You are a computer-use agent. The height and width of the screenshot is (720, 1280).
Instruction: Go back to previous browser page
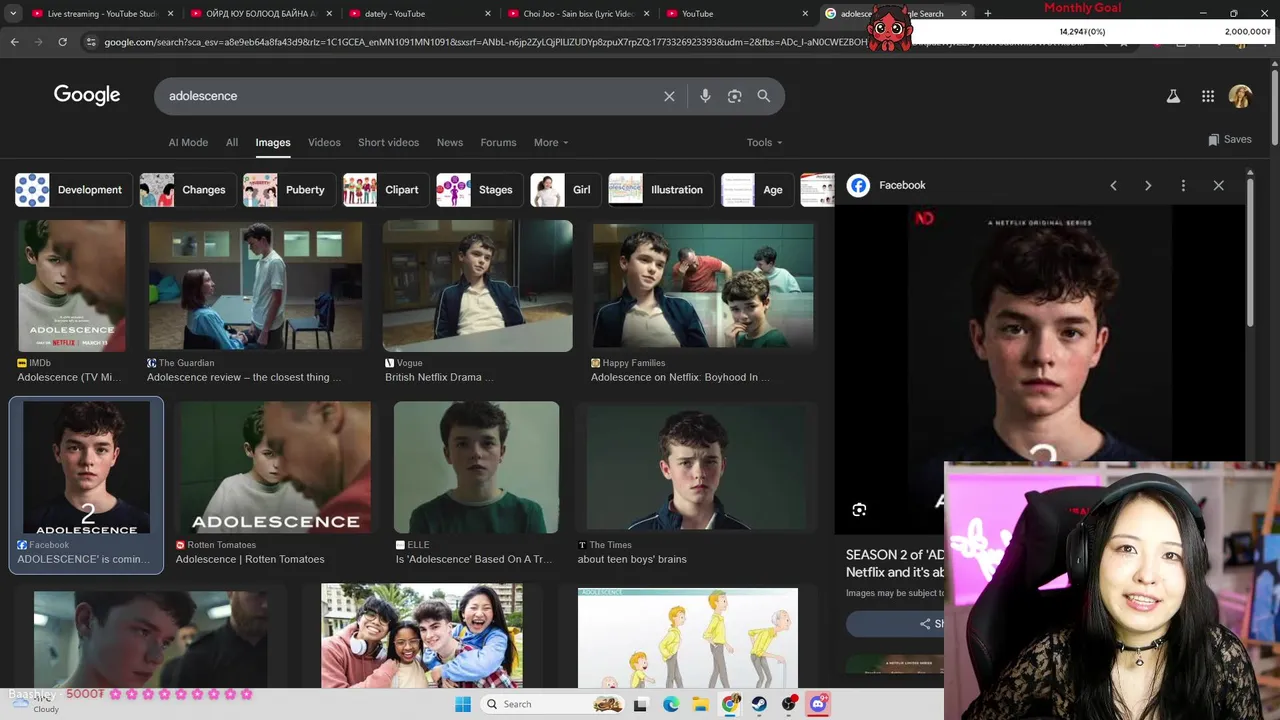[14, 42]
